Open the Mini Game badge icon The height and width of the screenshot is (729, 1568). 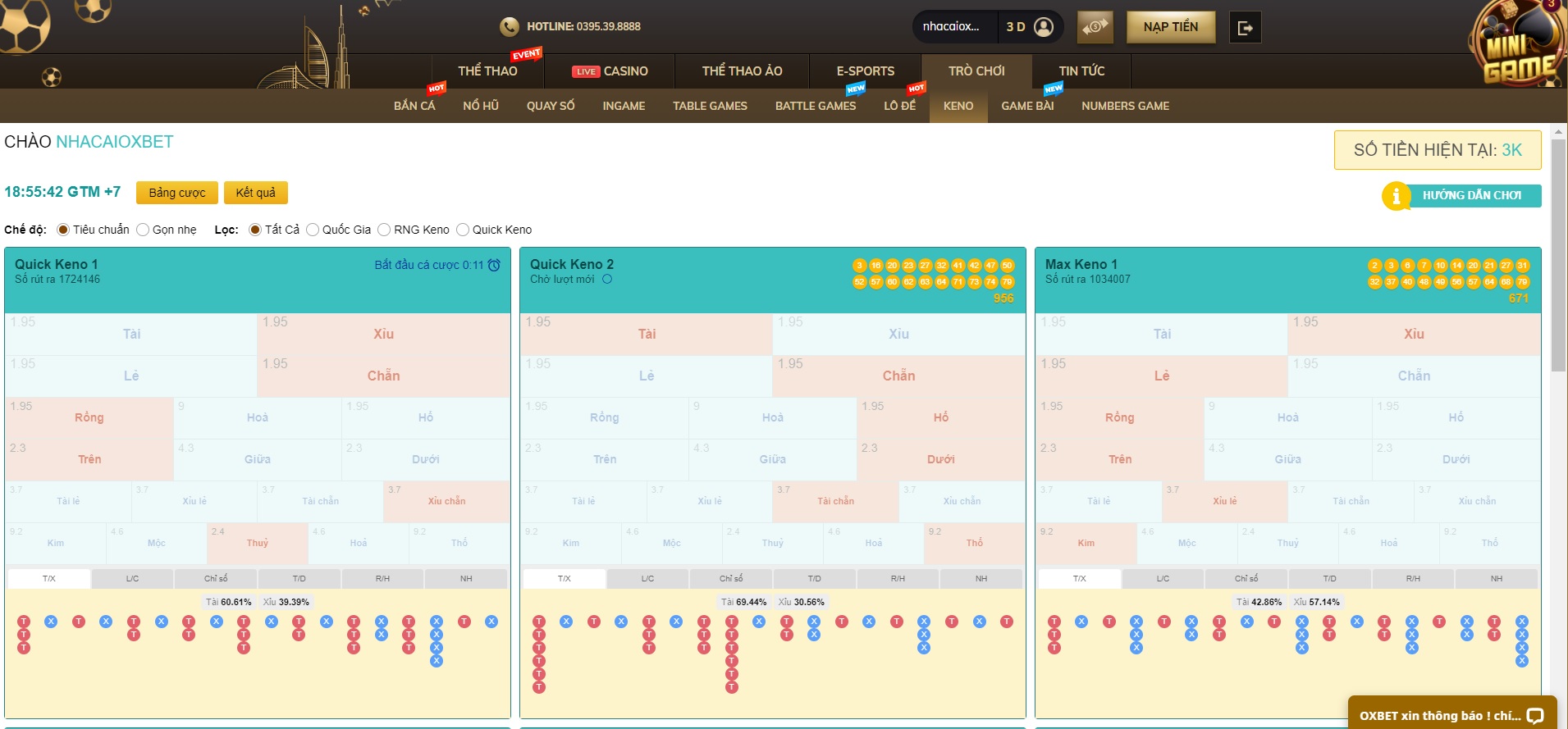1518,45
